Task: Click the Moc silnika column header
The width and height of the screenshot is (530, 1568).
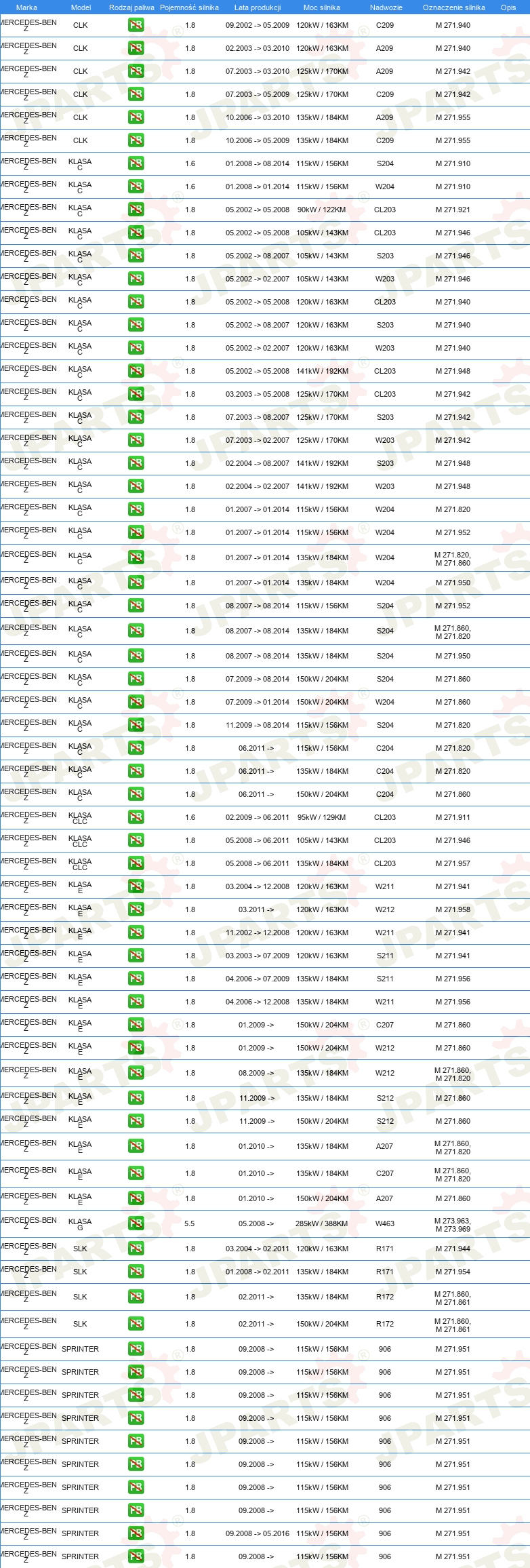Action: 322,7
